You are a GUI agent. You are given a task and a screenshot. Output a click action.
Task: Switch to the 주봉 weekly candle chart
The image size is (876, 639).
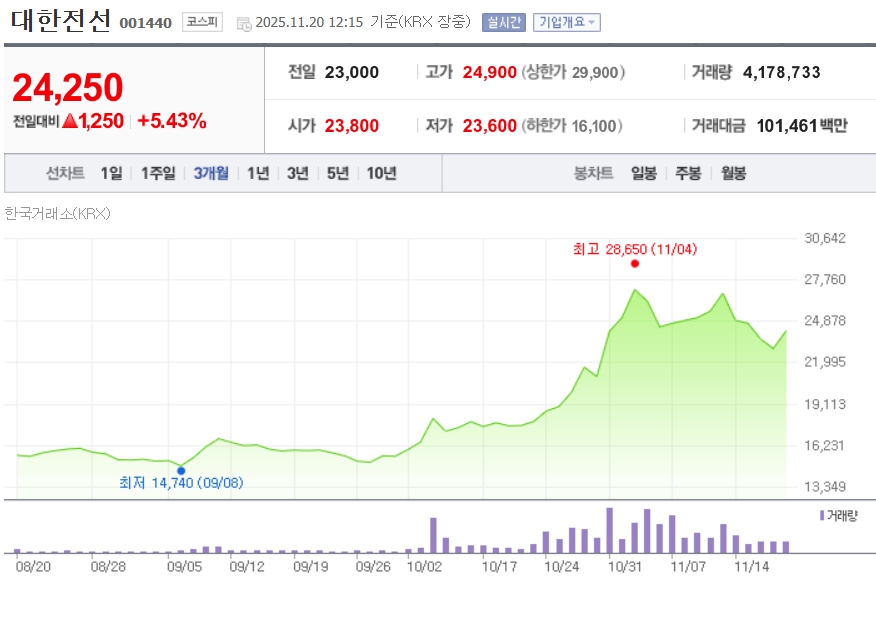[688, 173]
